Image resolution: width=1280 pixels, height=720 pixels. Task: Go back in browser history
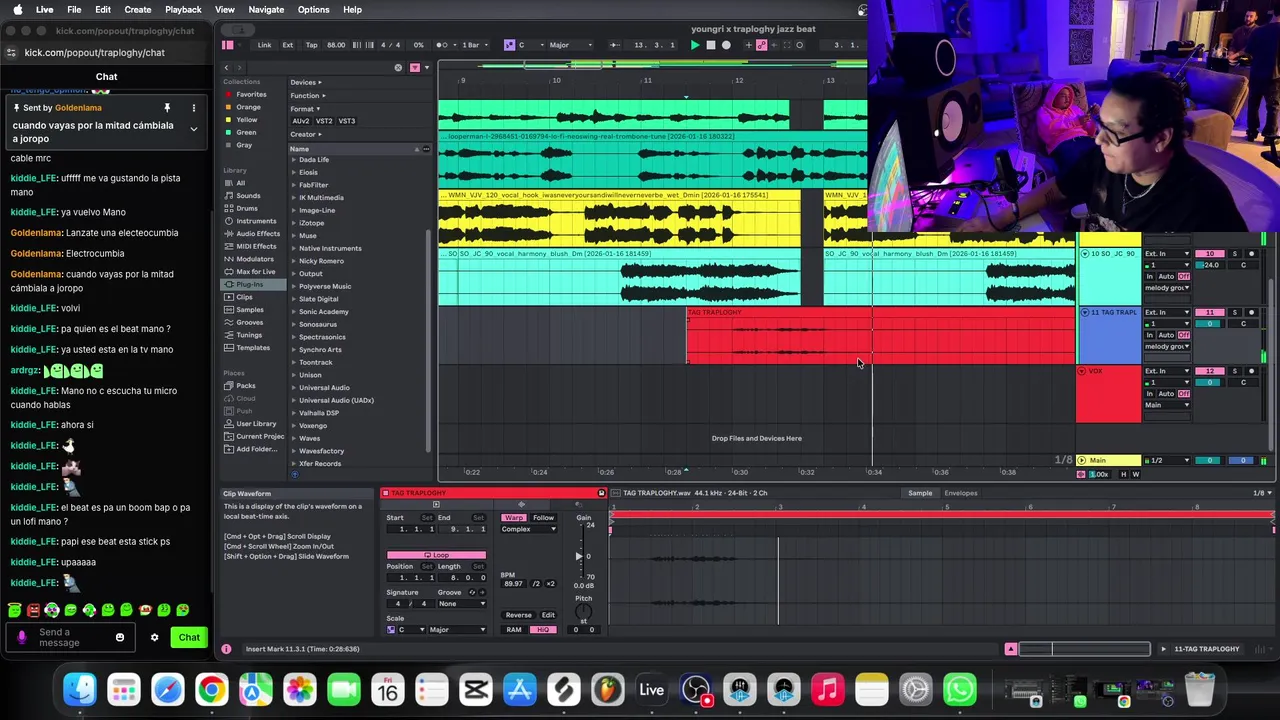[x=227, y=68]
